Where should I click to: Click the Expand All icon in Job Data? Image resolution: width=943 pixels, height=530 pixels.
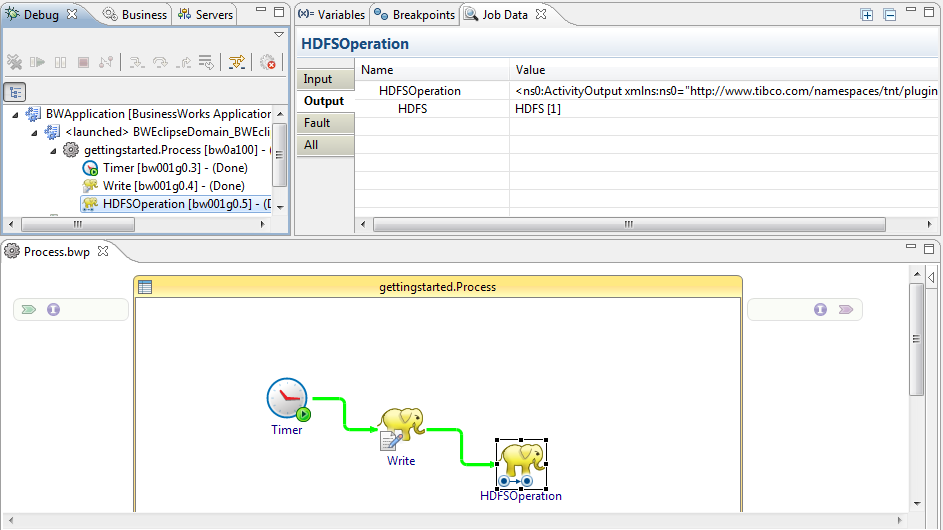click(867, 15)
